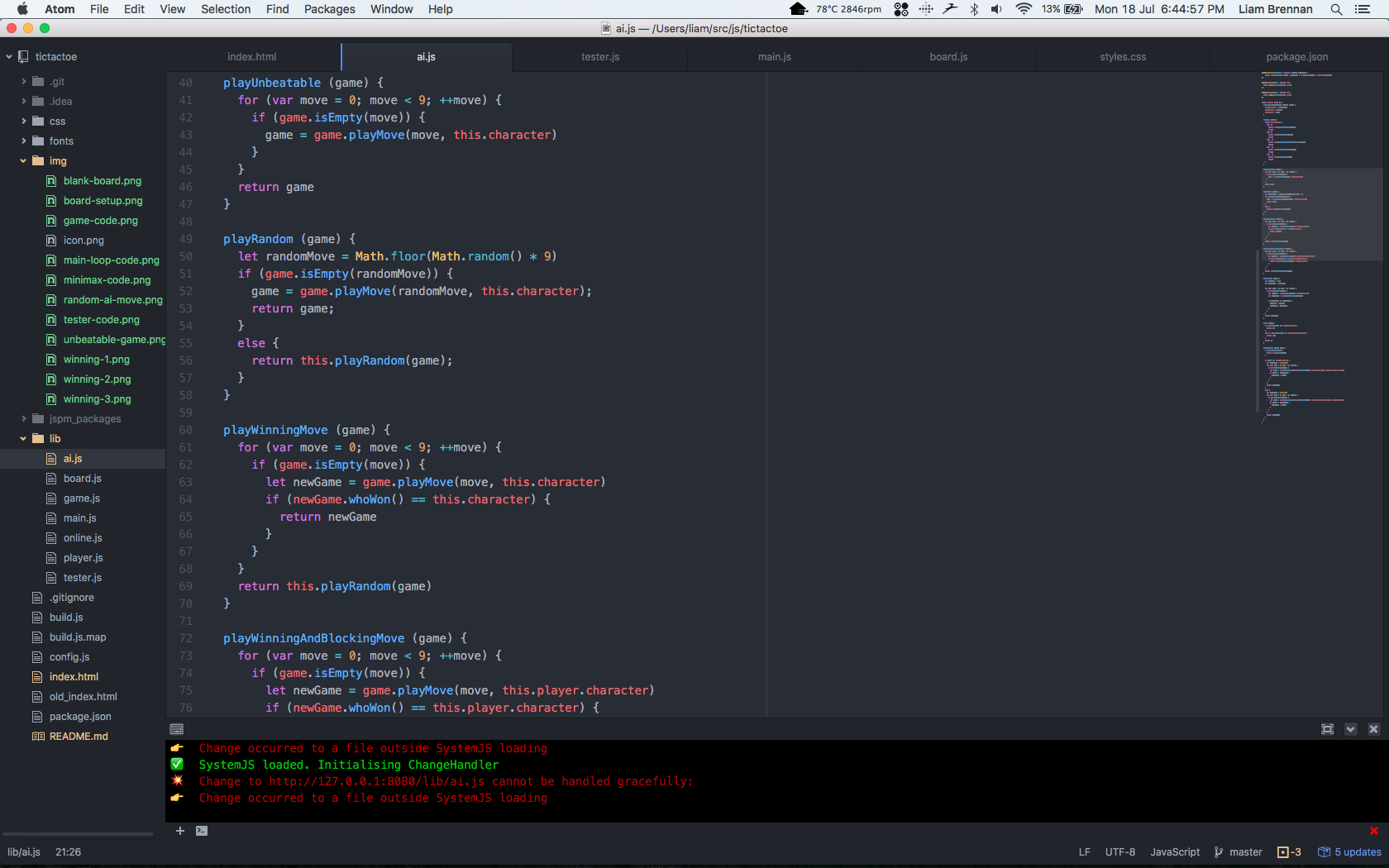
Task: Click the plus icon to add a new terminal
Action: (x=179, y=831)
